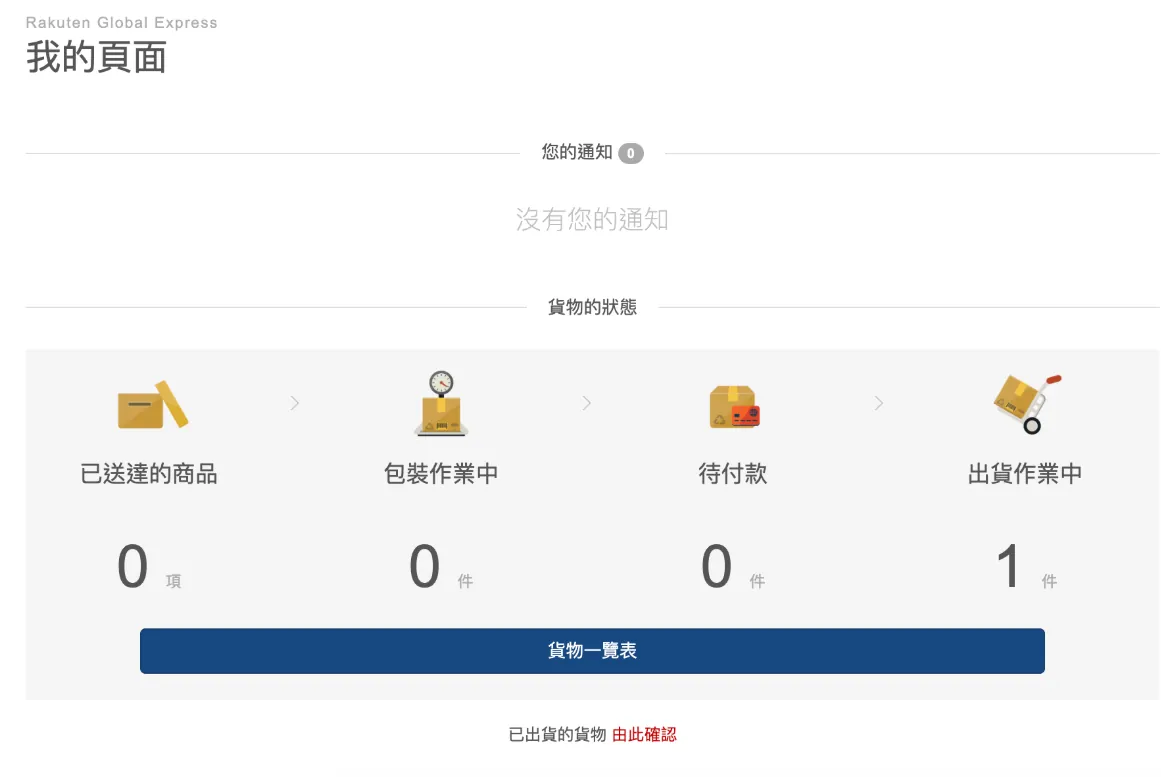This screenshot has height=777, width=1161.
Task: Click the package on weighing scale icon
Action: pyautogui.click(x=441, y=404)
